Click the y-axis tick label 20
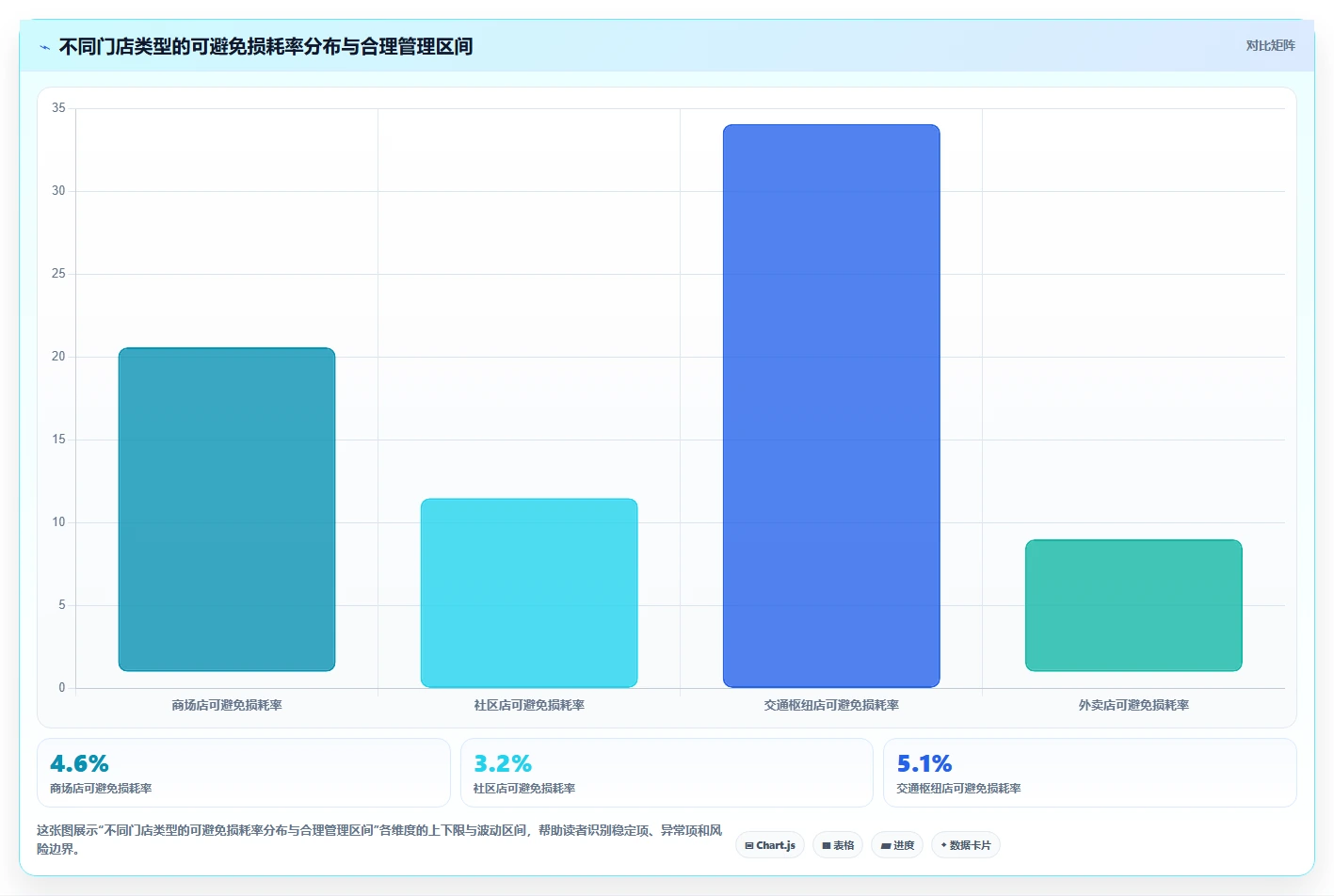The height and width of the screenshot is (896, 1334). click(58, 357)
